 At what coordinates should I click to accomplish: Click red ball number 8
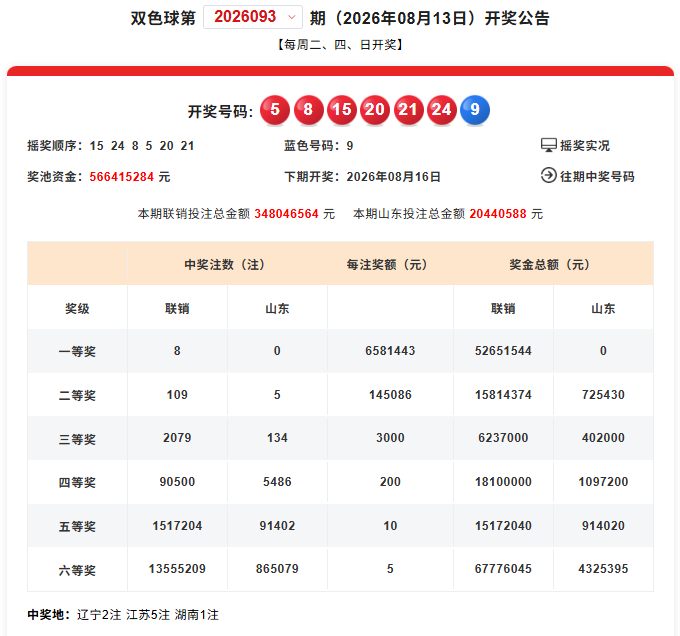pyautogui.click(x=308, y=110)
